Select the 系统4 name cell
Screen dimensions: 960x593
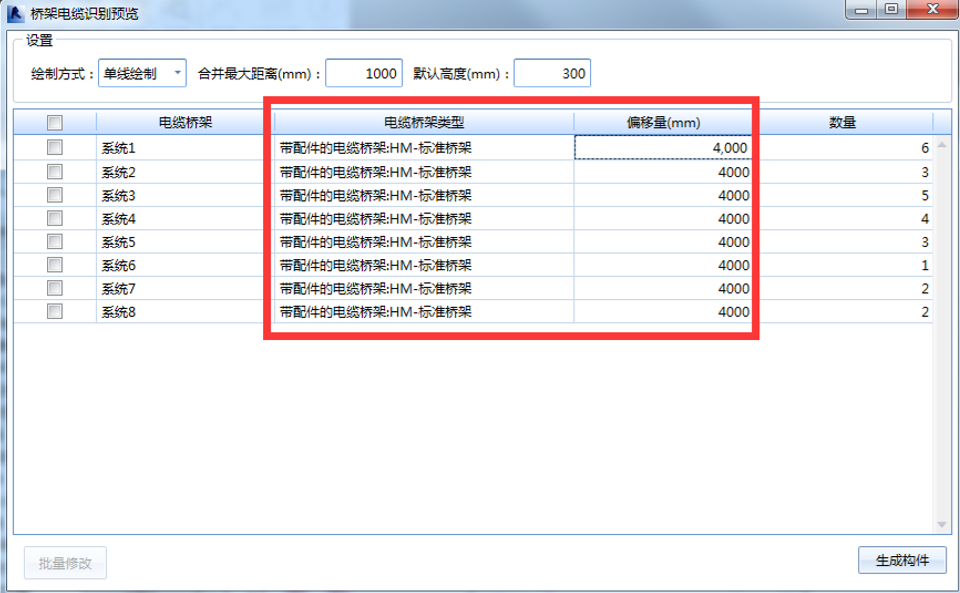coord(185,218)
